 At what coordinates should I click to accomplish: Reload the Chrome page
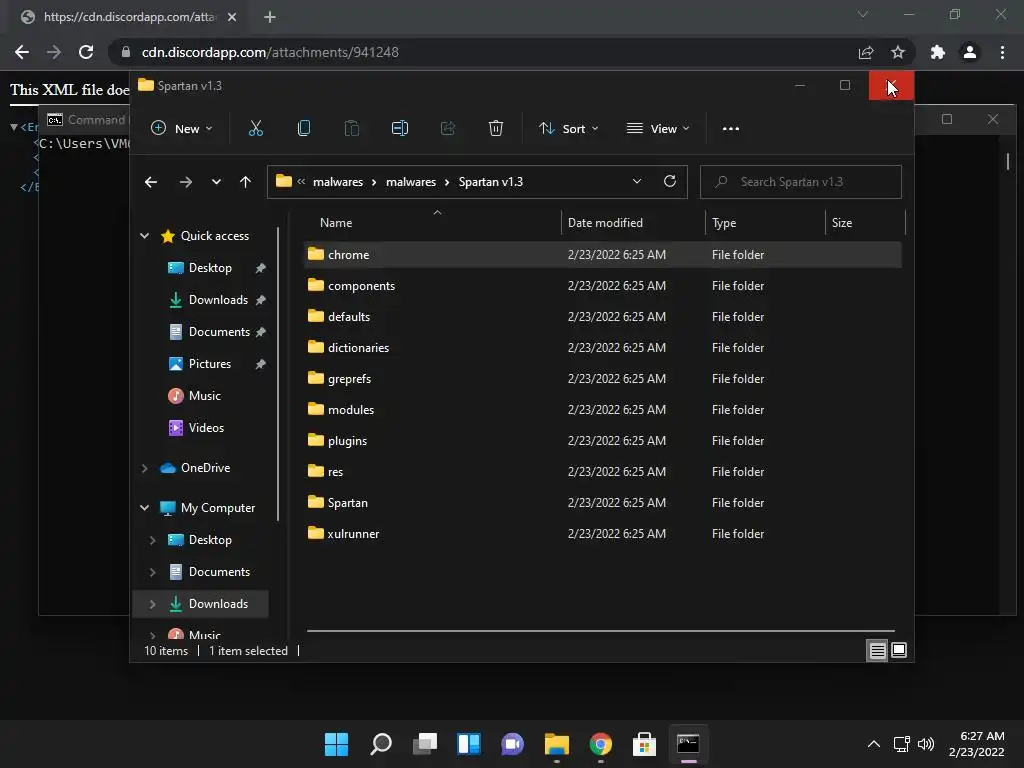pyautogui.click(x=86, y=52)
